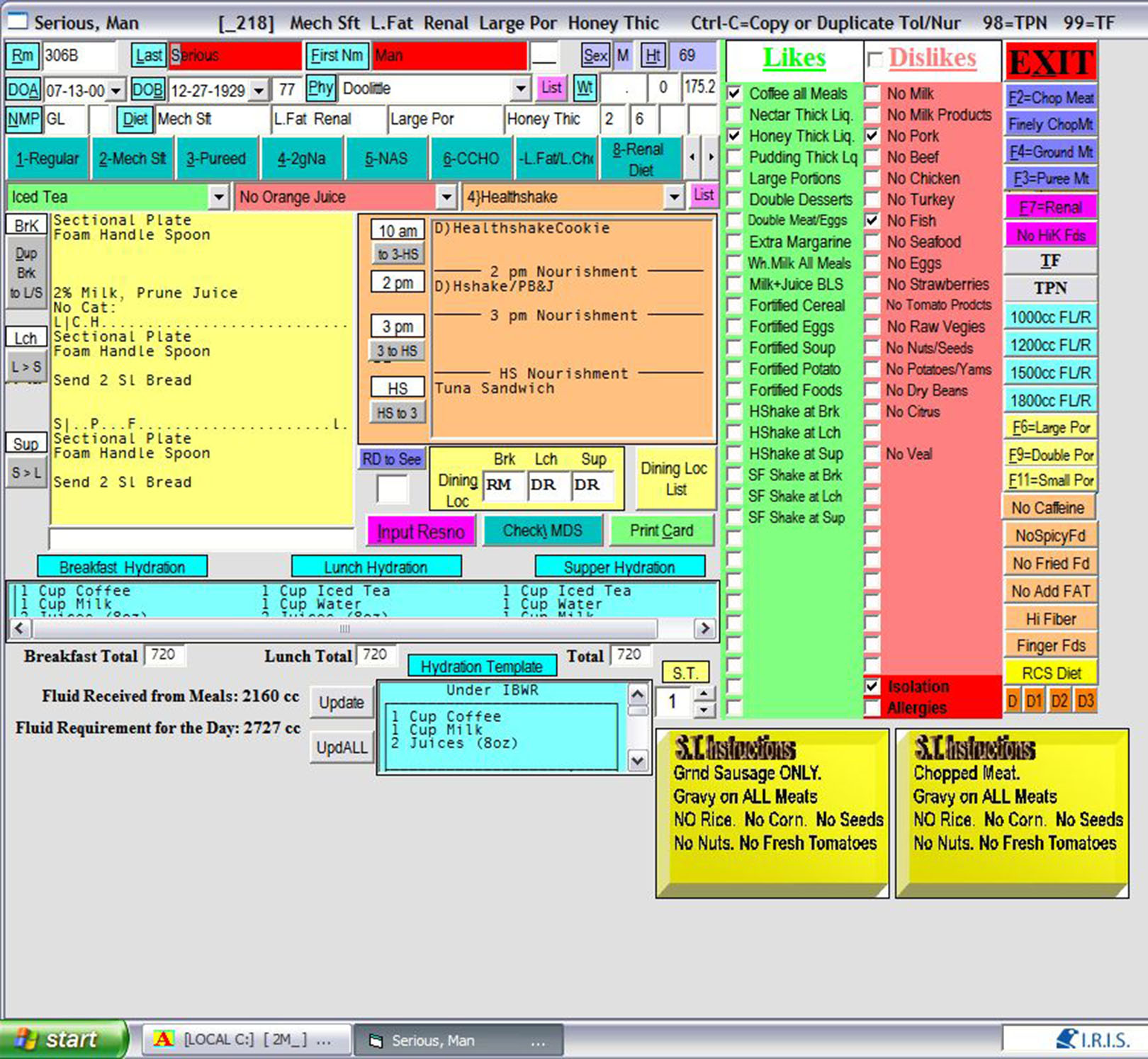Screen dimensions: 1148x1059
Task: Click the Finger Fds button
Action: (x=1051, y=645)
